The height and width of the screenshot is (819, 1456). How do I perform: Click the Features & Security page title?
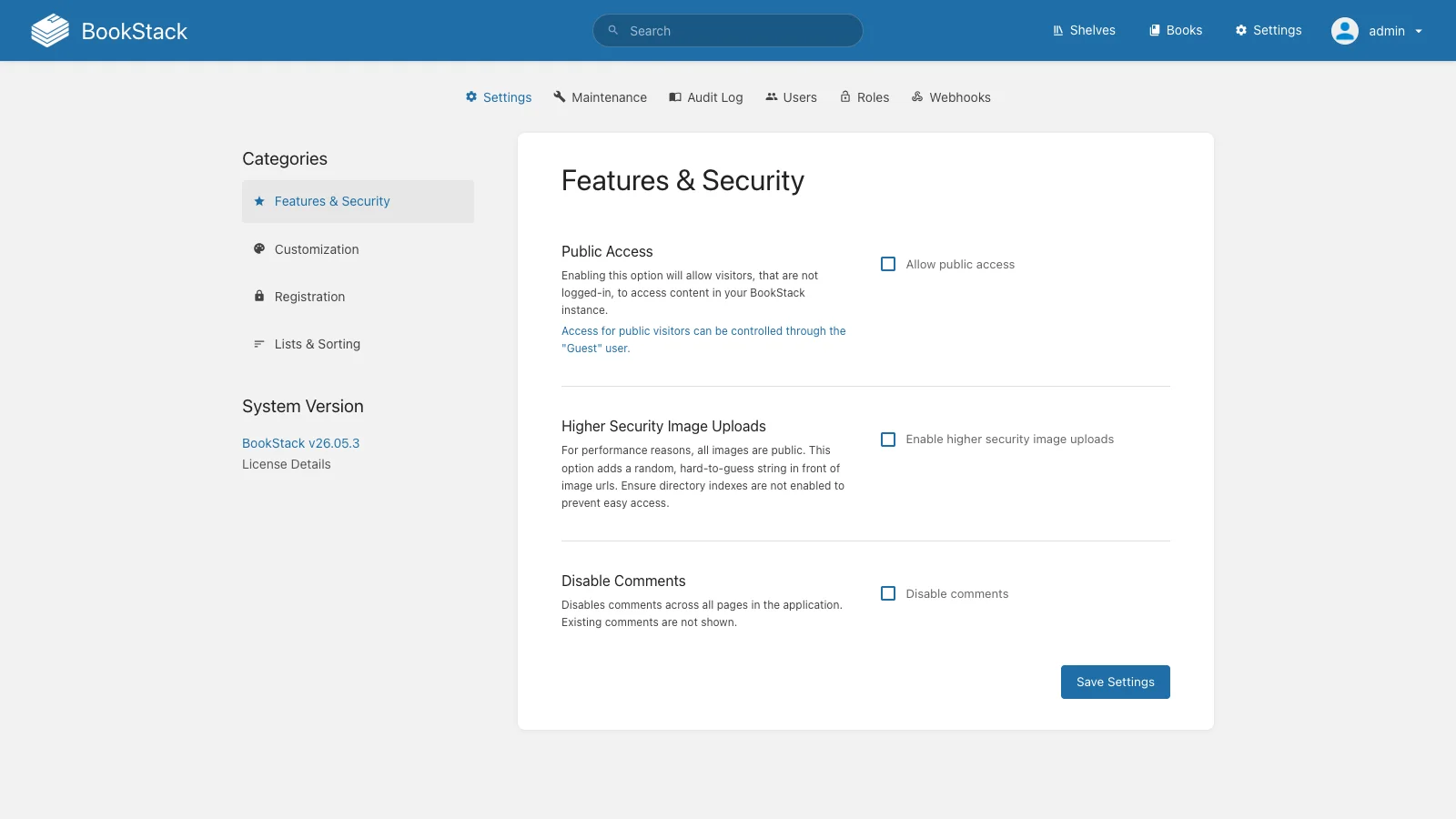tap(682, 181)
